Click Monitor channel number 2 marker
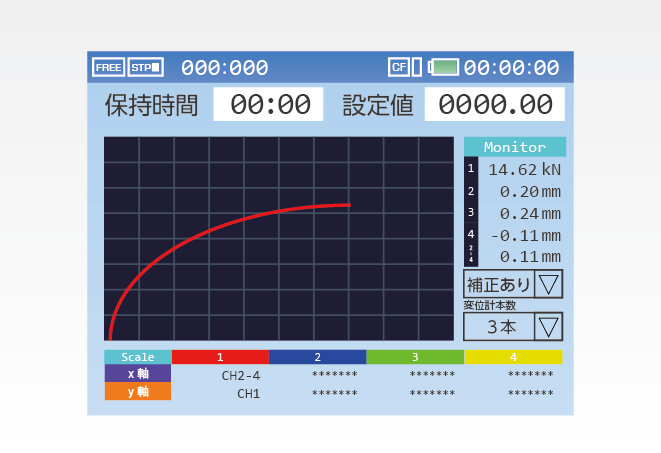661x453 pixels. [x=471, y=191]
